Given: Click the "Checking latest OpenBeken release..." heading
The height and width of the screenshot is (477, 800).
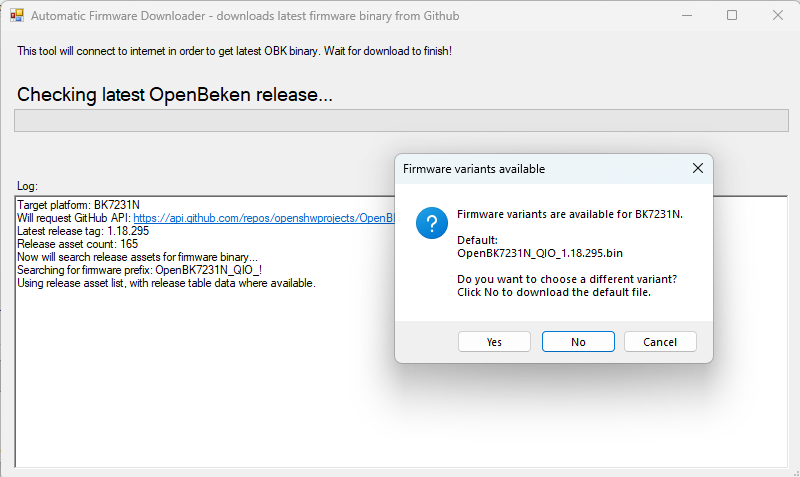Looking at the screenshot, I should click(x=174, y=95).
